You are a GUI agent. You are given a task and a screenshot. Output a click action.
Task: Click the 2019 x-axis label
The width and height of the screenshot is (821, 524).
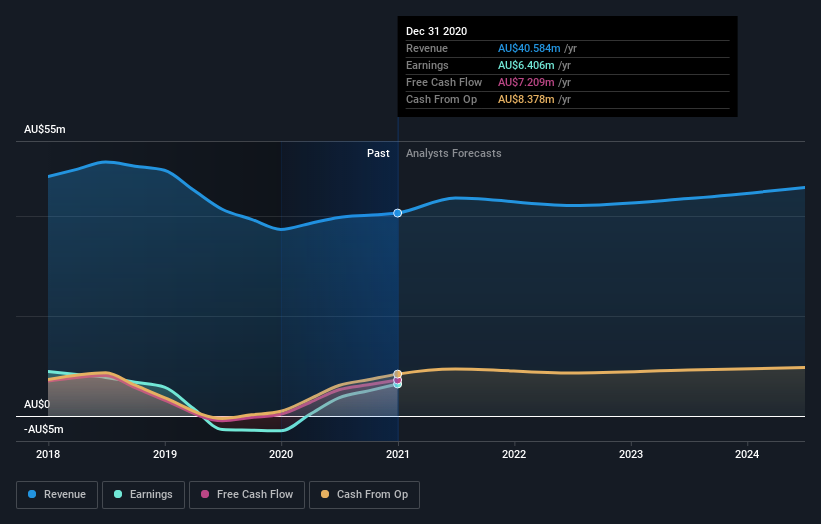[x=165, y=454]
